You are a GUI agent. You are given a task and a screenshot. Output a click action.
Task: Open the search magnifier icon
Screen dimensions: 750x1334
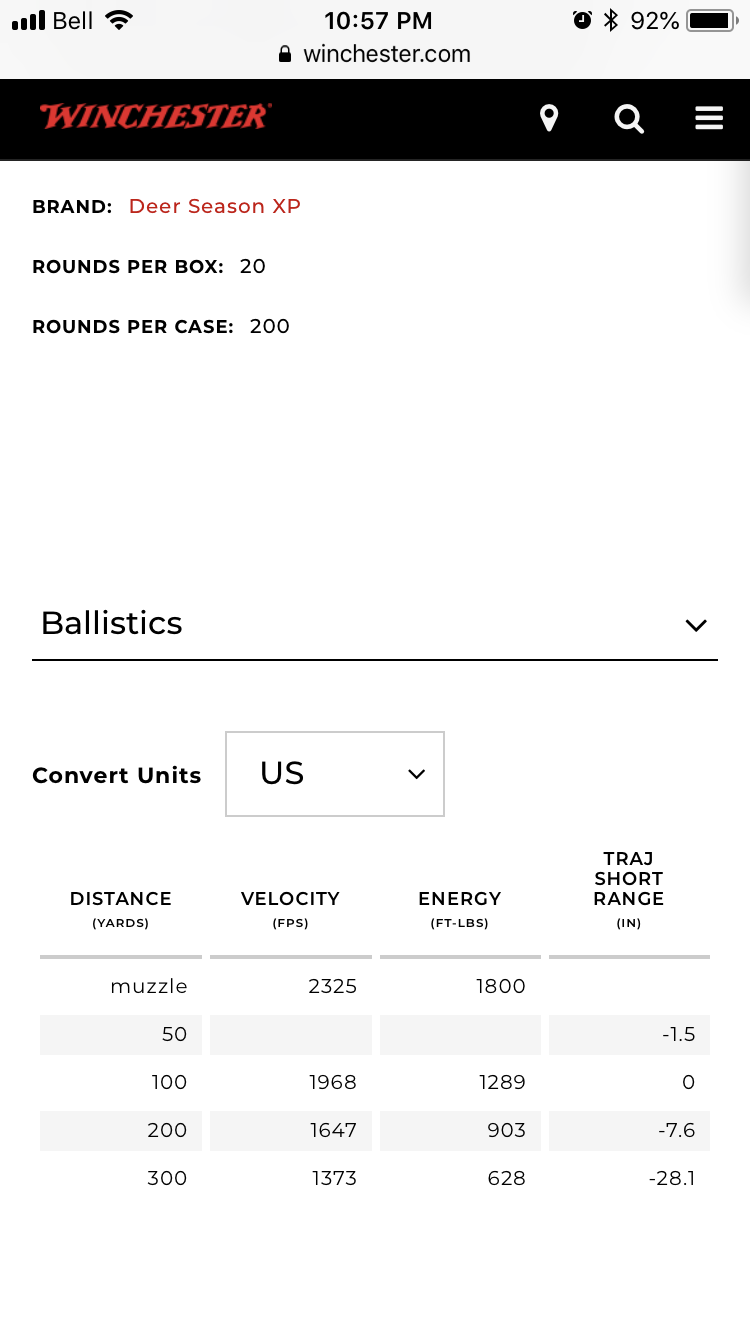pos(629,119)
